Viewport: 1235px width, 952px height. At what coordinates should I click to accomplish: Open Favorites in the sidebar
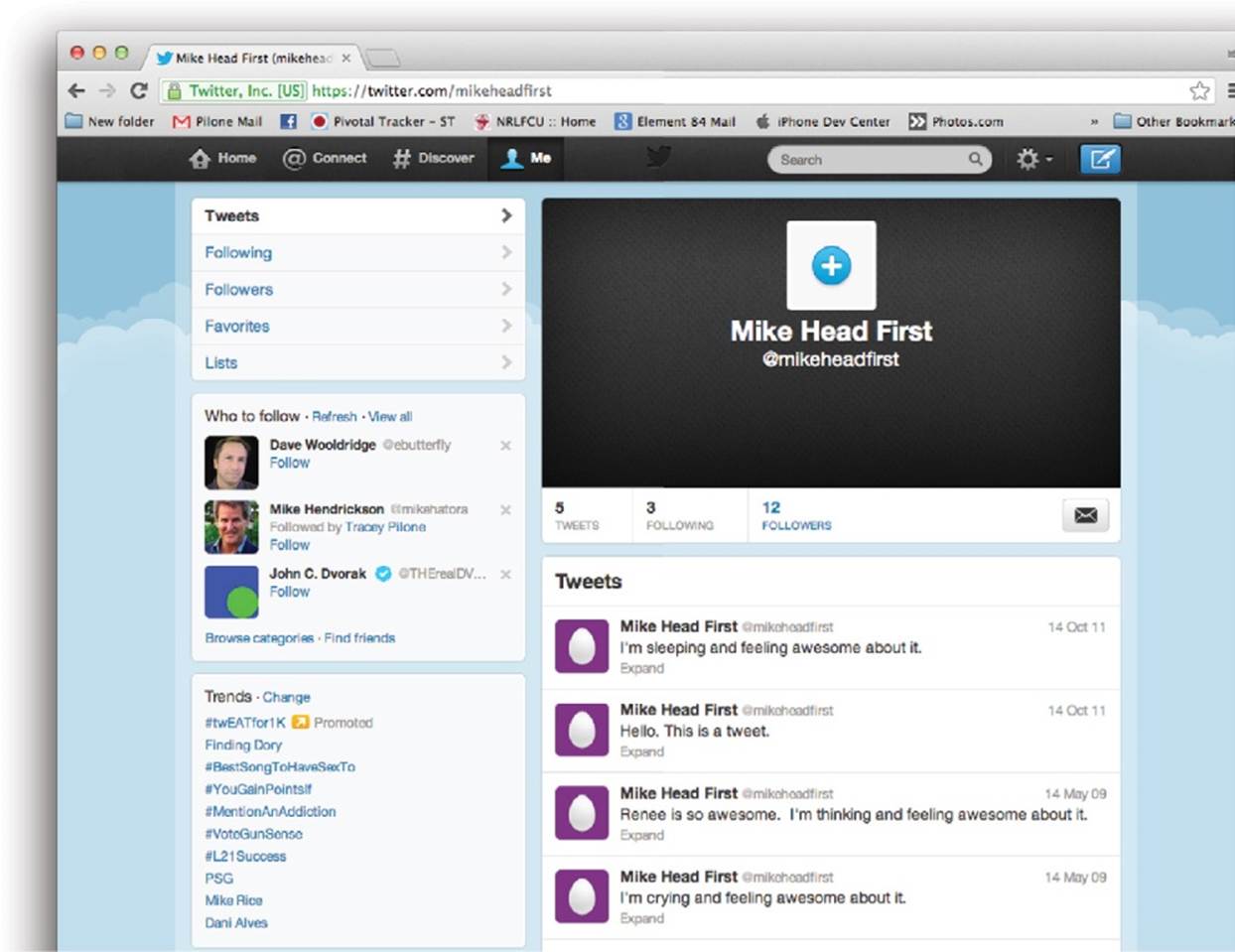pos(358,326)
